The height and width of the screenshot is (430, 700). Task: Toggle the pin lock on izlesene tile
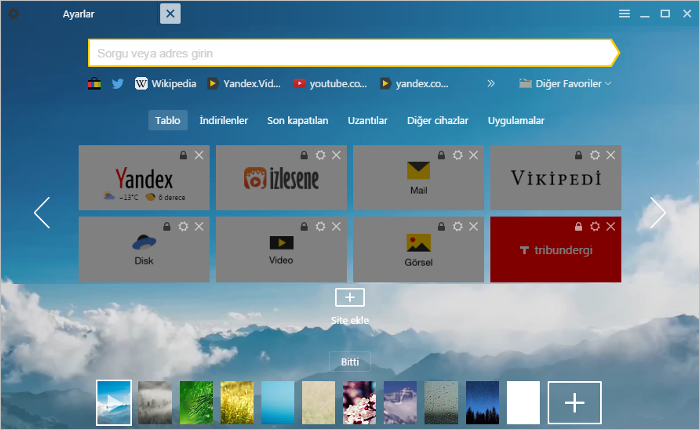coord(304,155)
